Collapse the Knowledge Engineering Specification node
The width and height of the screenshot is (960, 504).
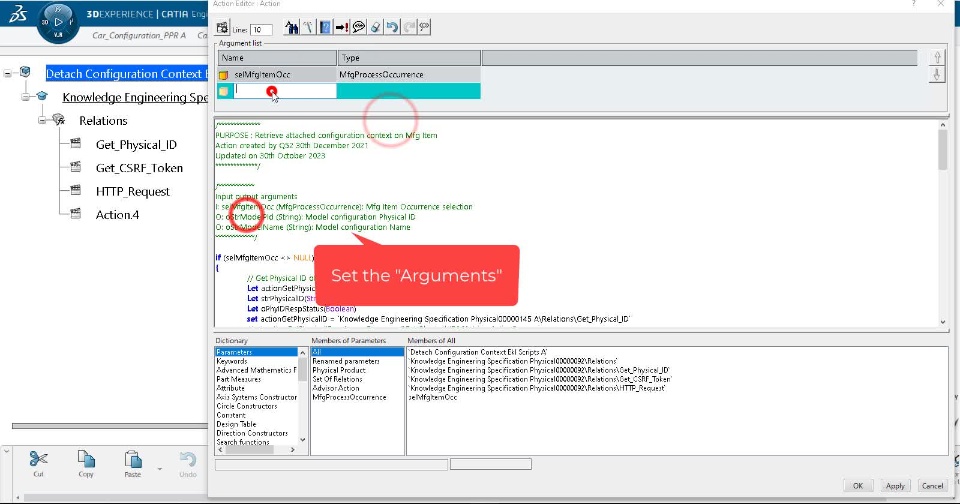point(25,97)
